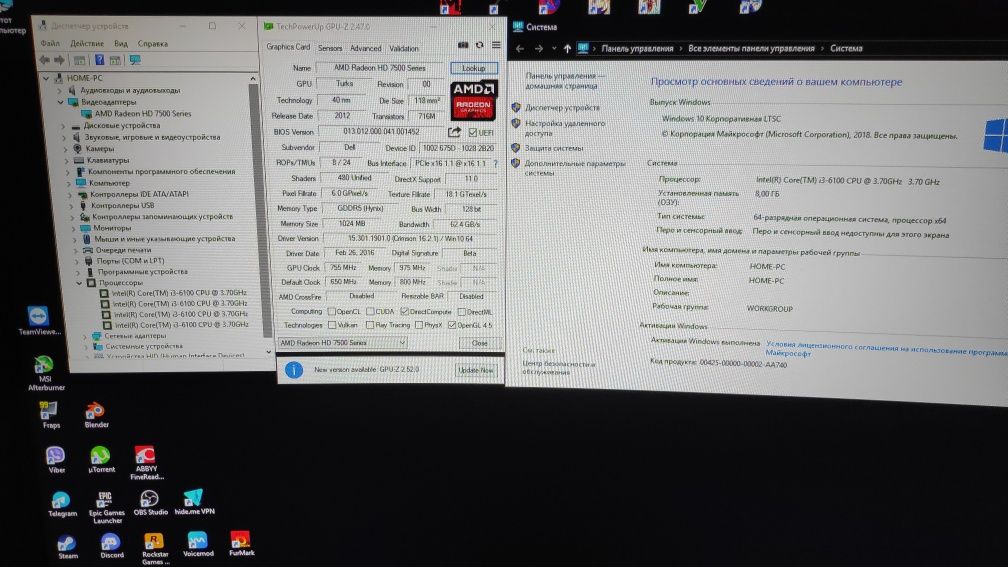Collapse the Видеоадаптеры tree node
The image size is (1008, 567).
[61, 102]
